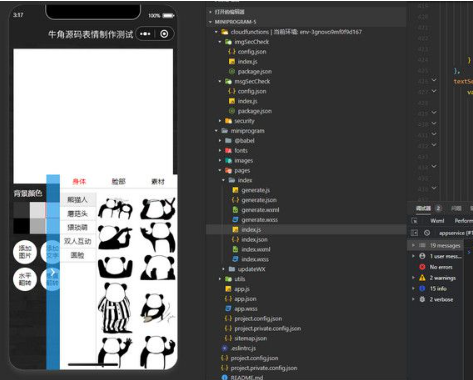Select the 双人互动 category

point(78,241)
